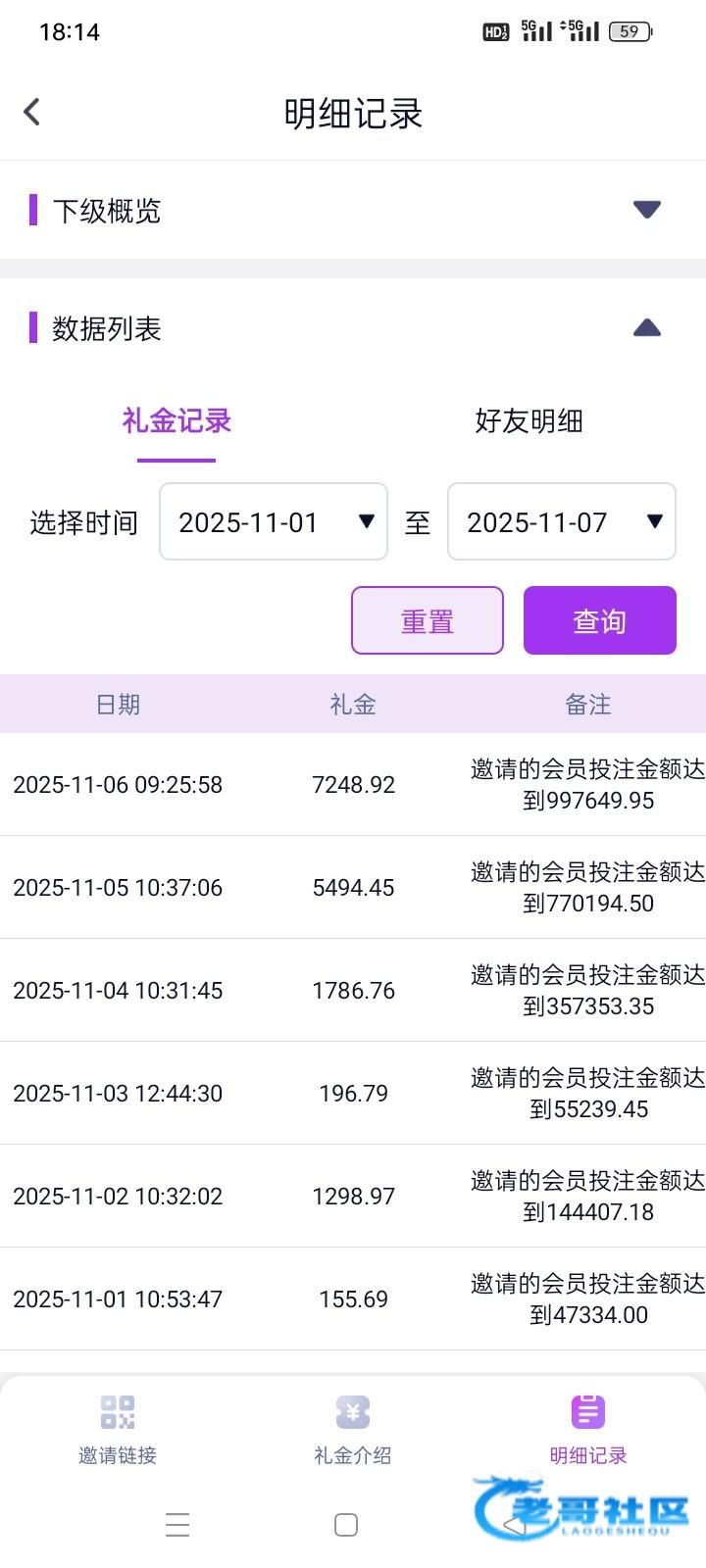Switch to the 好友明细 tab
Image resolution: width=706 pixels, height=1568 pixels.
[x=529, y=421]
